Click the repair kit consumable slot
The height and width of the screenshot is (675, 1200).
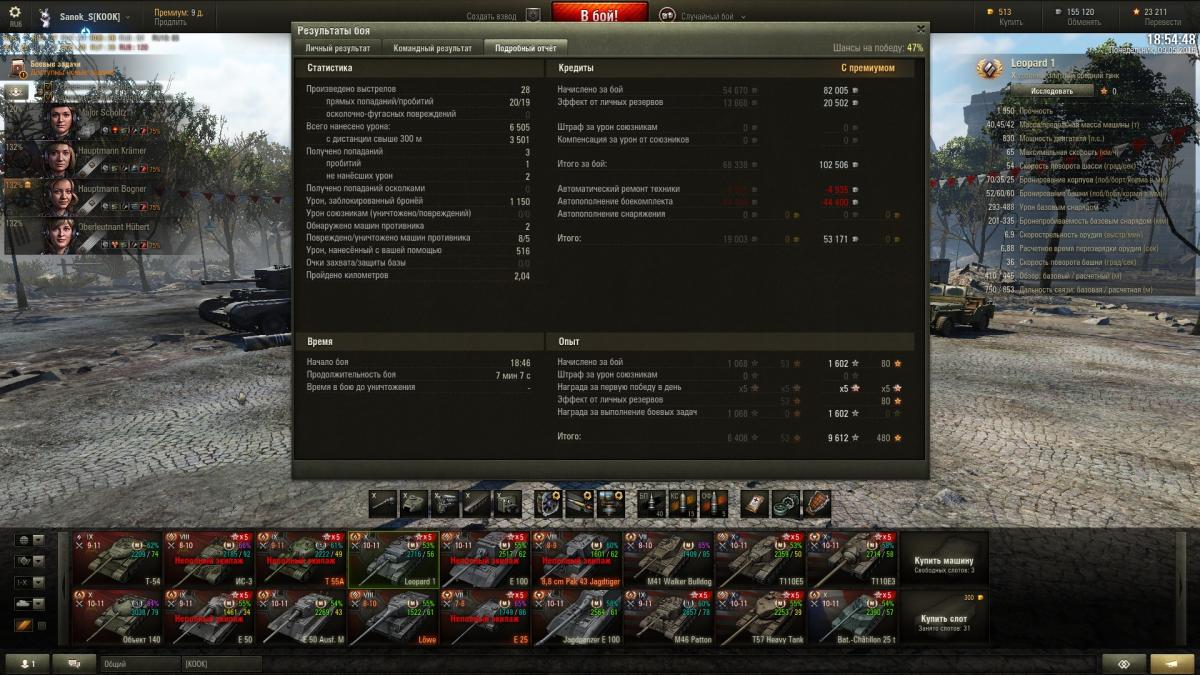click(x=786, y=504)
